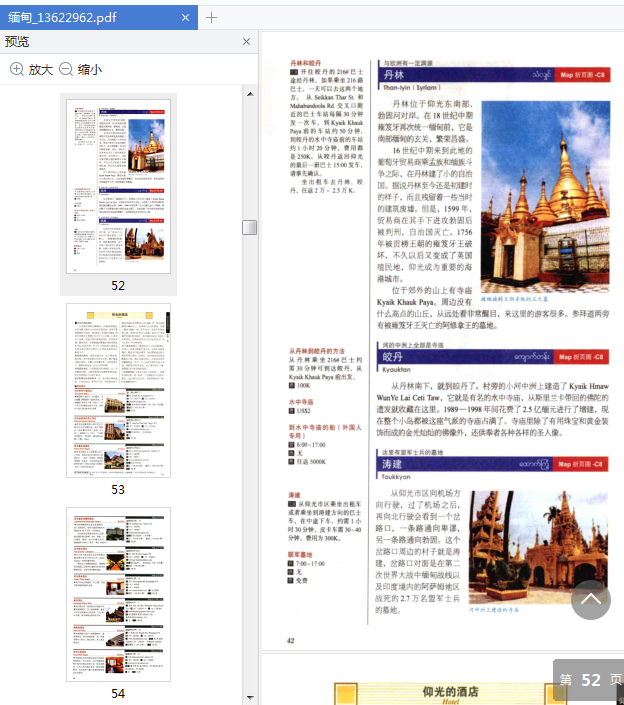Open a new tab with plus button
The image size is (624, 705).
211,18
